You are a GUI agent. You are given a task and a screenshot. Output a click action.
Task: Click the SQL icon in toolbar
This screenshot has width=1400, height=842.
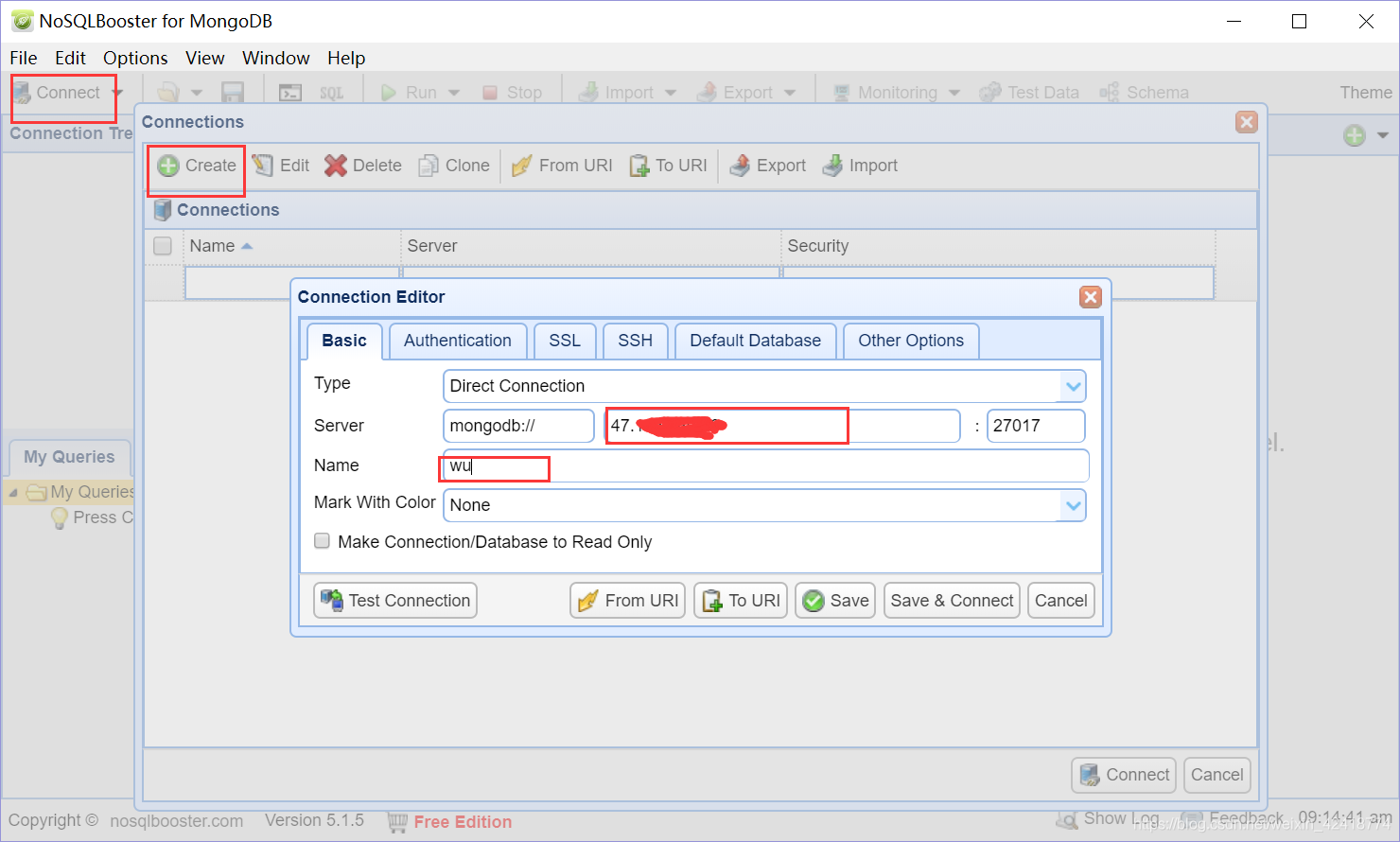[331, 93]
